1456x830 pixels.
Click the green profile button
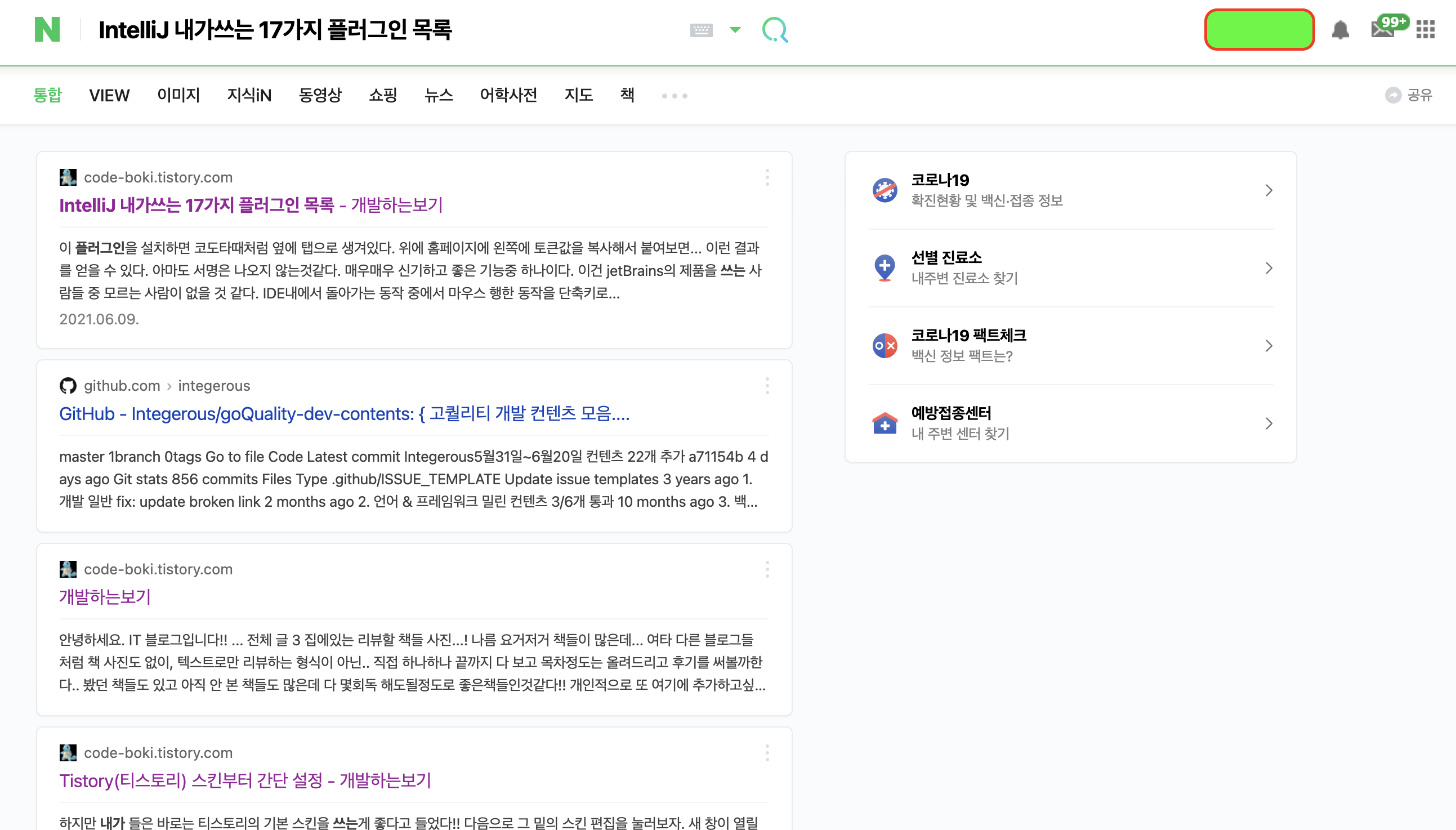(x=1259, y=30)
